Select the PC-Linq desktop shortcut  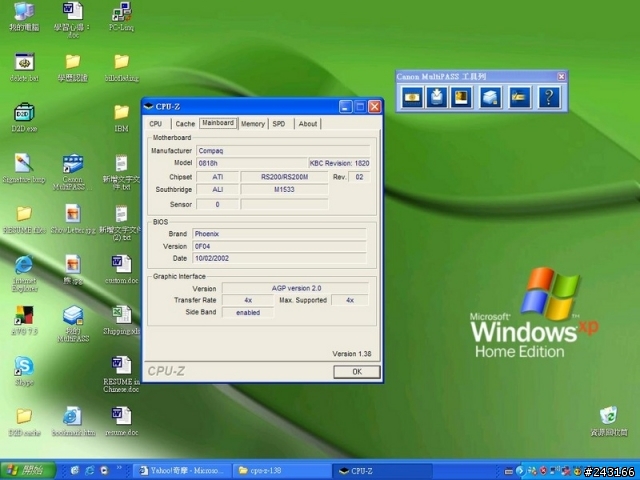122,17
